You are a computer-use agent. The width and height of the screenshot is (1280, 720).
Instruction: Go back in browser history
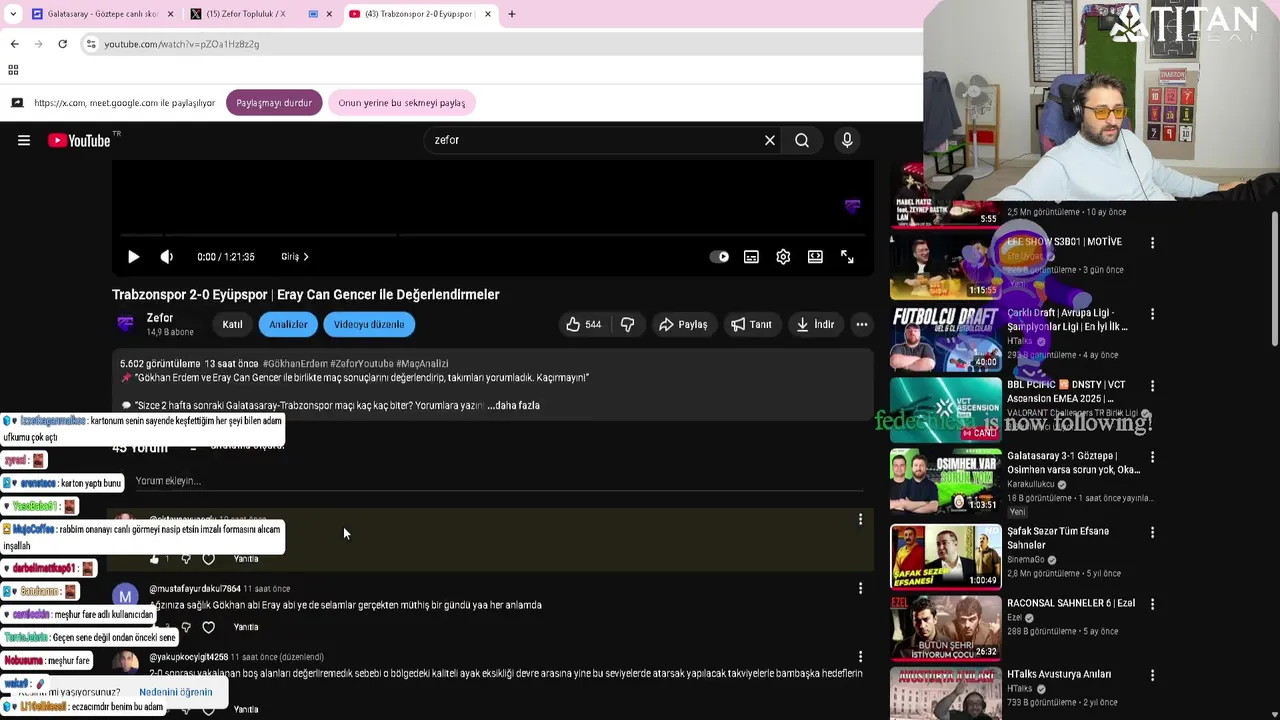click(x=14, y=44)
